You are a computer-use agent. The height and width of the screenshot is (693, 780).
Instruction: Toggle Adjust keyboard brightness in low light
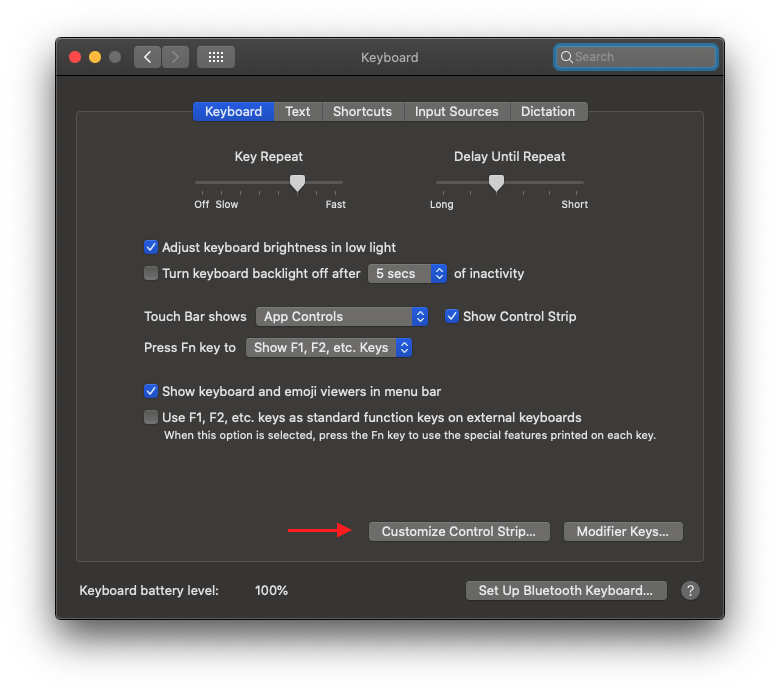tap(151, 247)
